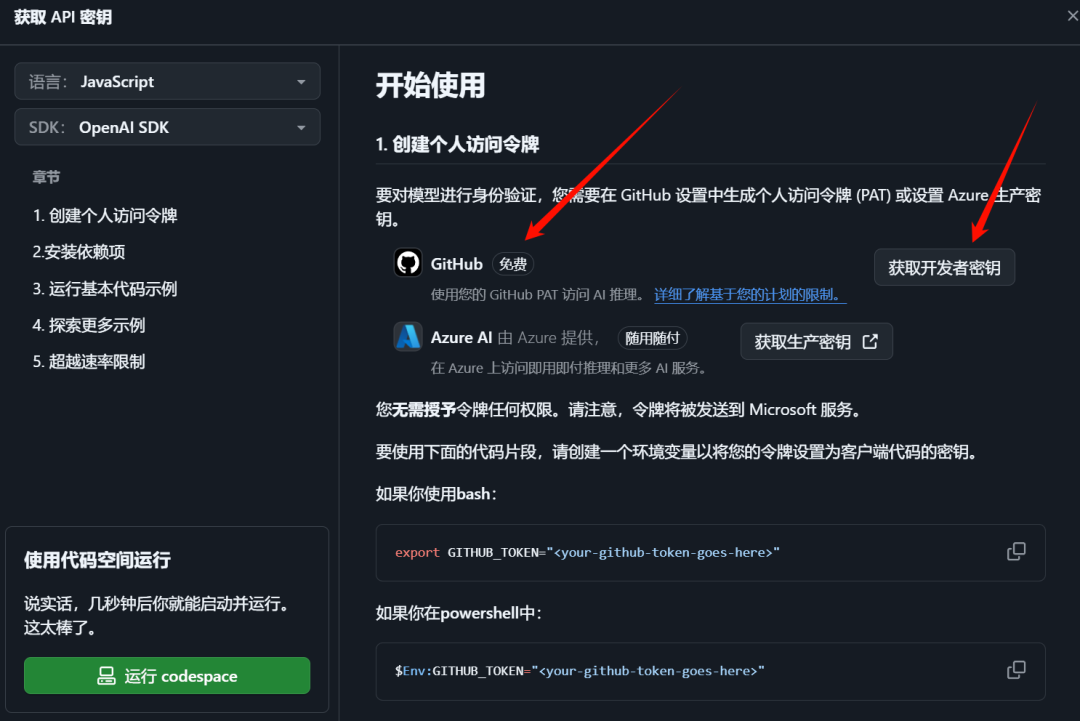The width and height of the screenshot is (1080, 721).
Task: Copy the bash export GITHUB_TOKEN snippet
Action: click(x=1016, y=552)
